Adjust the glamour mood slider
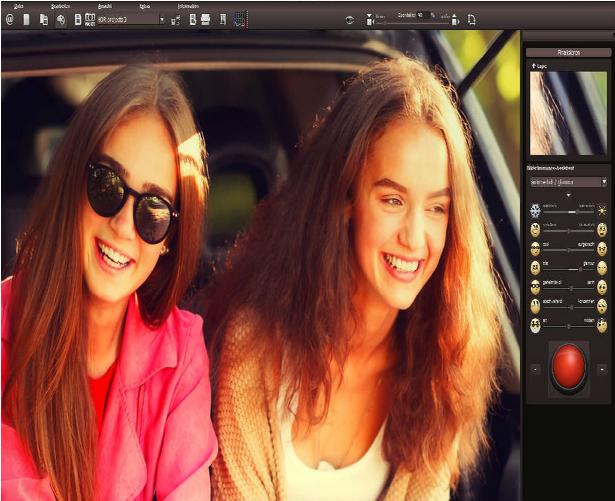 click(569, 270)
